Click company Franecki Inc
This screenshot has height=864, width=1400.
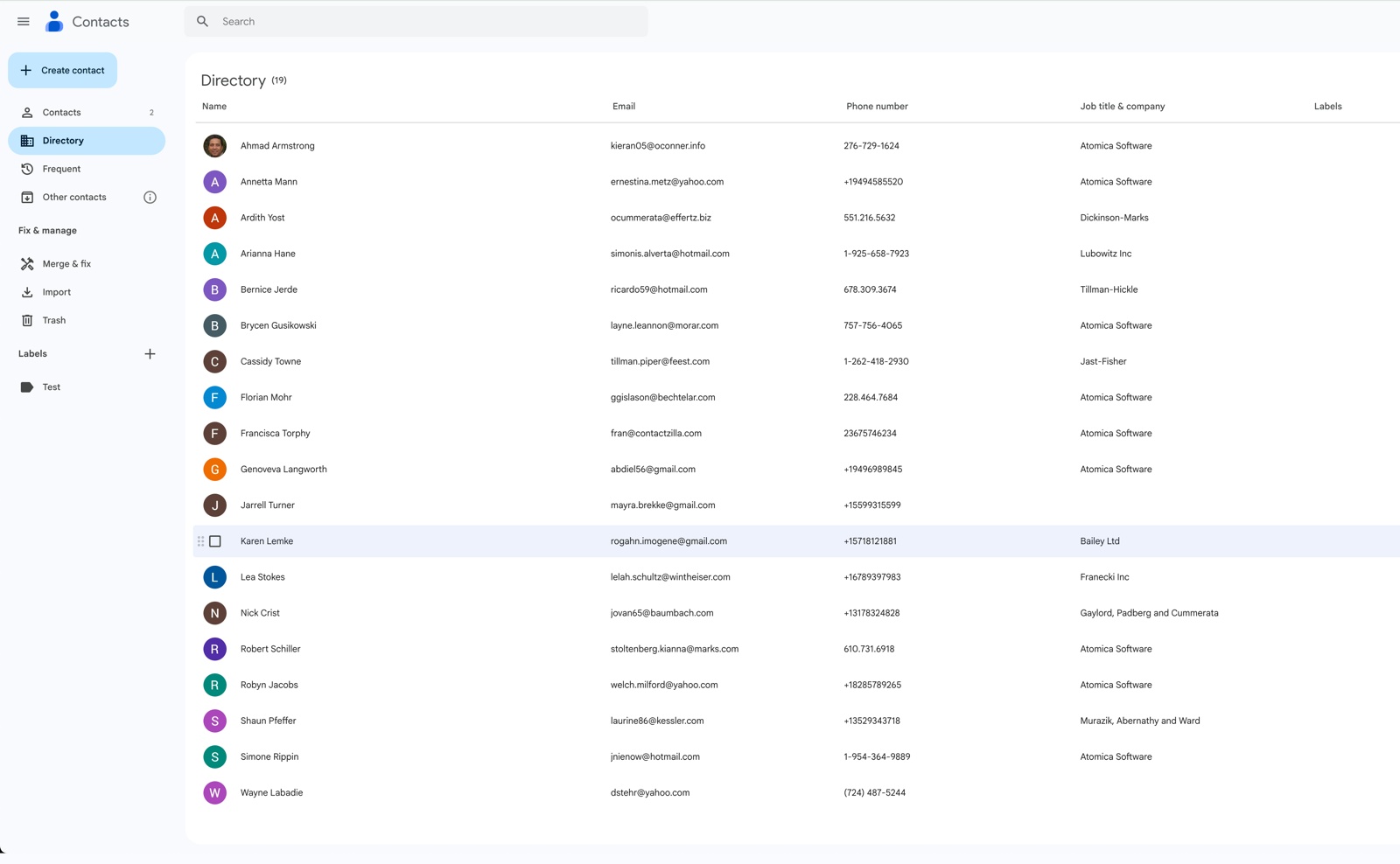pyautogui.click(x=1104, y=577)
